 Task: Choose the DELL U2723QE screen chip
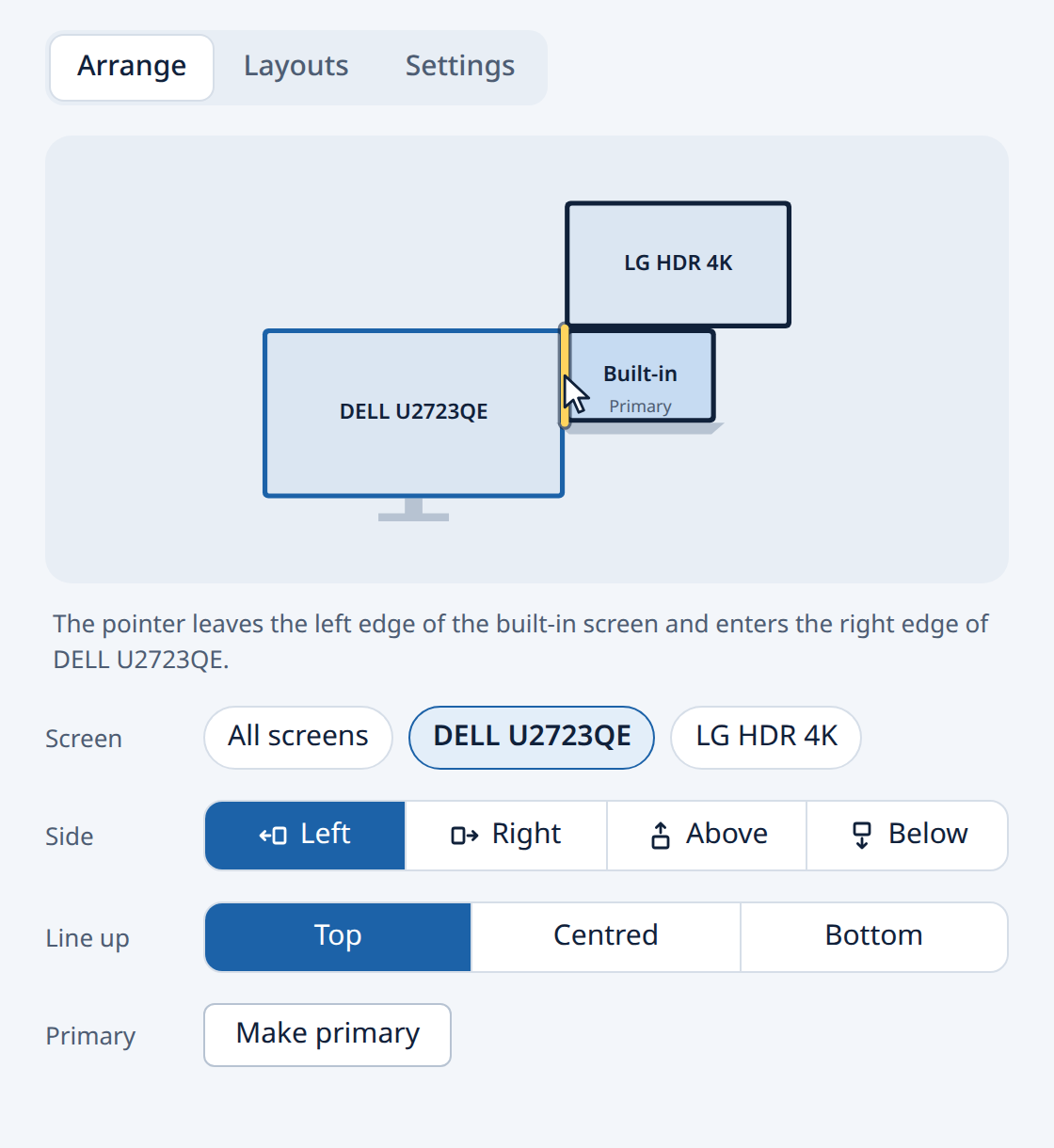click(x=532, y=737)
